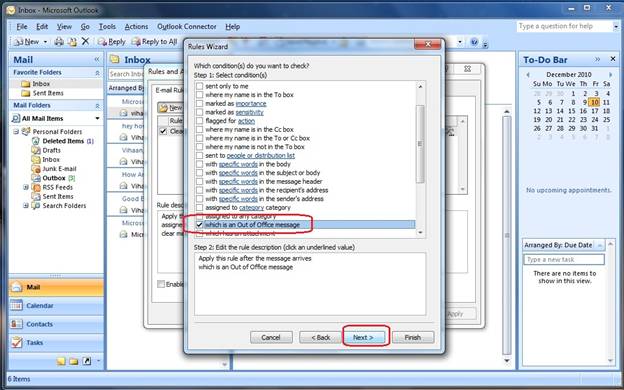
Task: Switch to the Mail navigation pane
Action: click(56, 287)
